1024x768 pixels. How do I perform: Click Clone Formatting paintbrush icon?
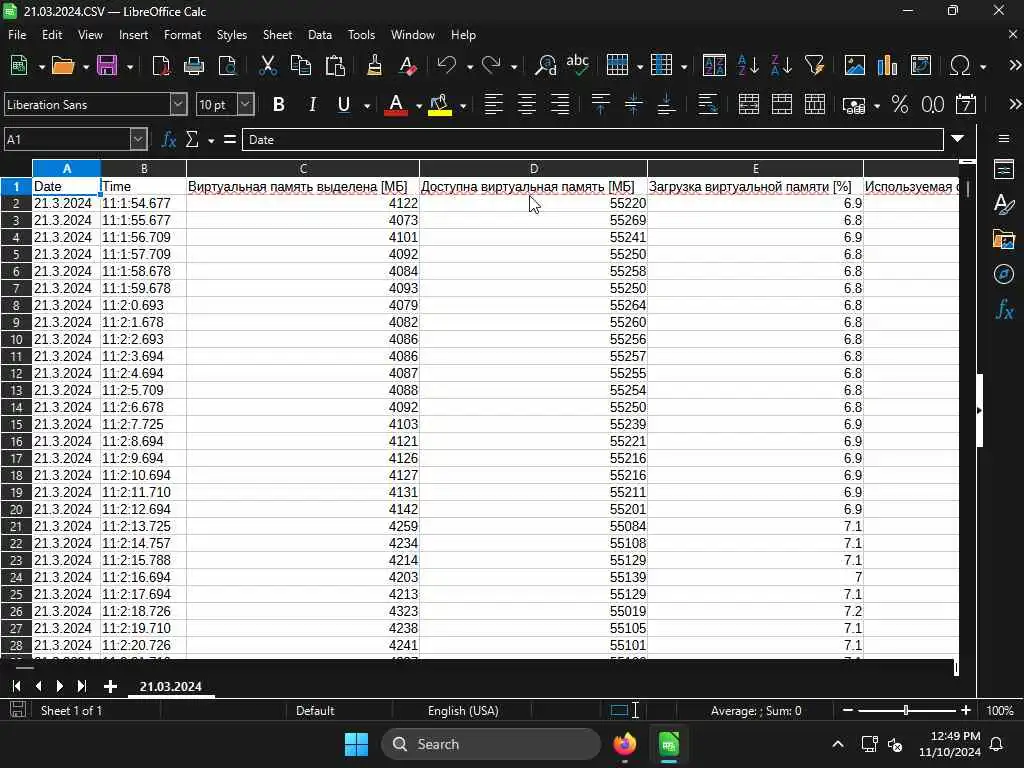[374, 65]
